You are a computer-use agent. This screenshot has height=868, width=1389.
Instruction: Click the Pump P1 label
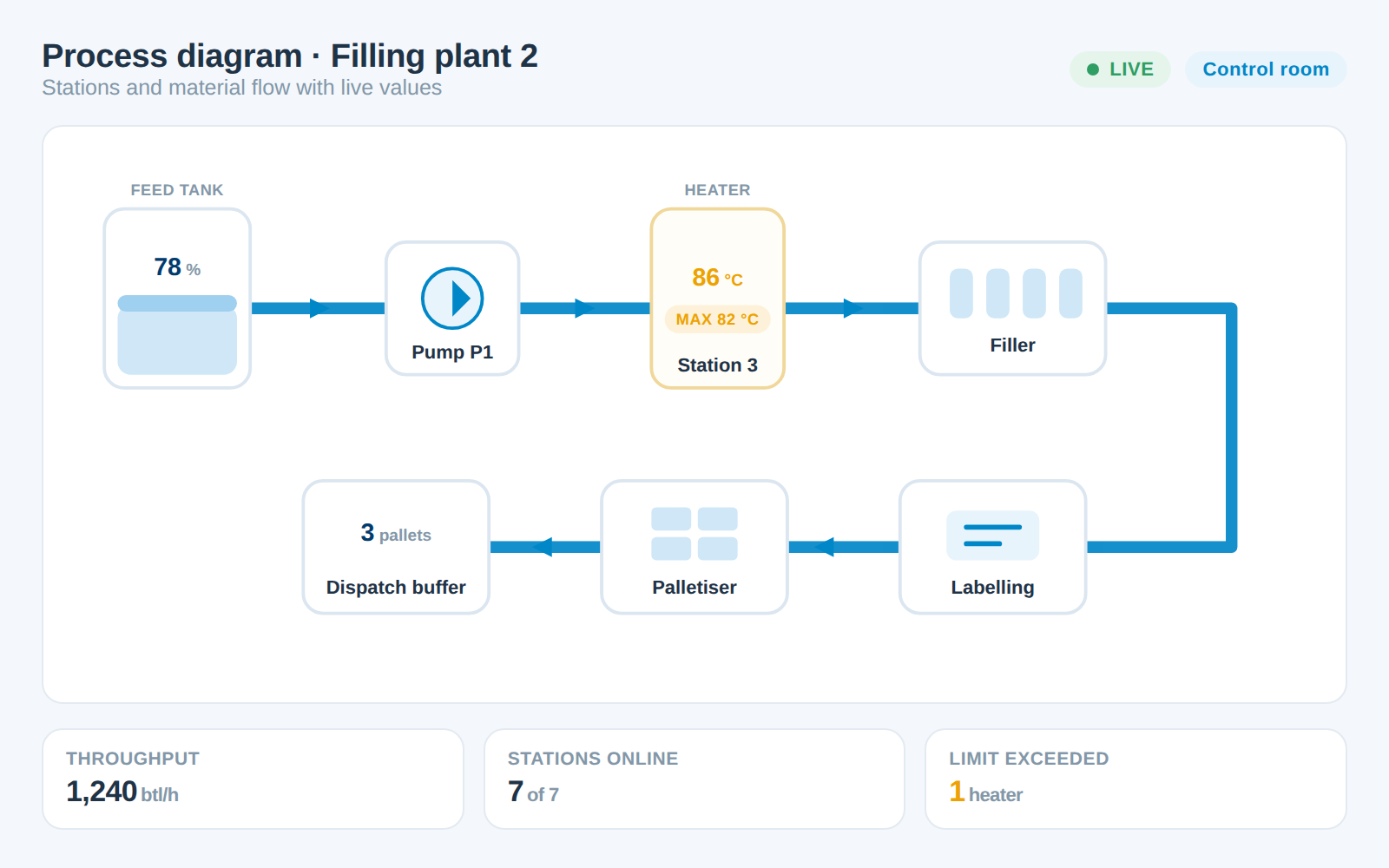point(452,352)
